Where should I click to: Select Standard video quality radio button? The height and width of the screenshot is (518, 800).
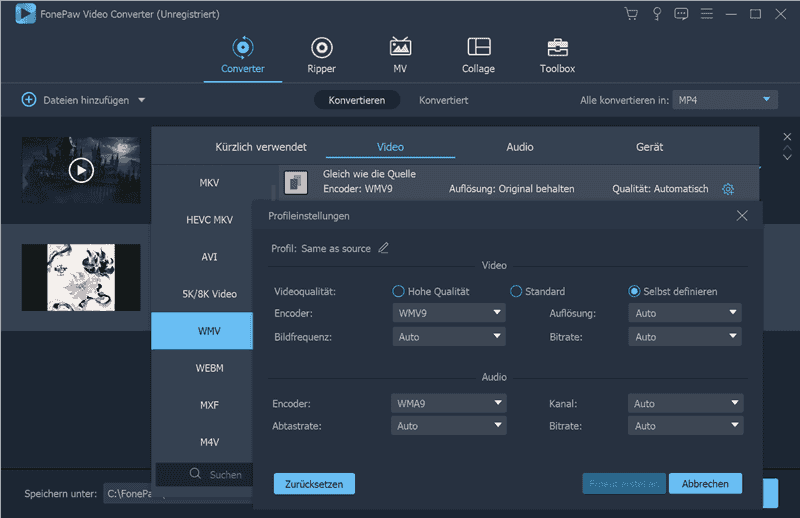pyautogui.click(x=516, y=291)
